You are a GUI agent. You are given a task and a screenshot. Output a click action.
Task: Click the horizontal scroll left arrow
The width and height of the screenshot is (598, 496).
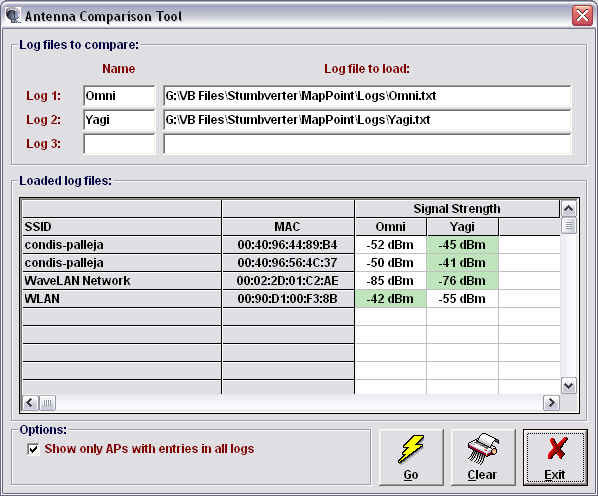pos(31,403)
